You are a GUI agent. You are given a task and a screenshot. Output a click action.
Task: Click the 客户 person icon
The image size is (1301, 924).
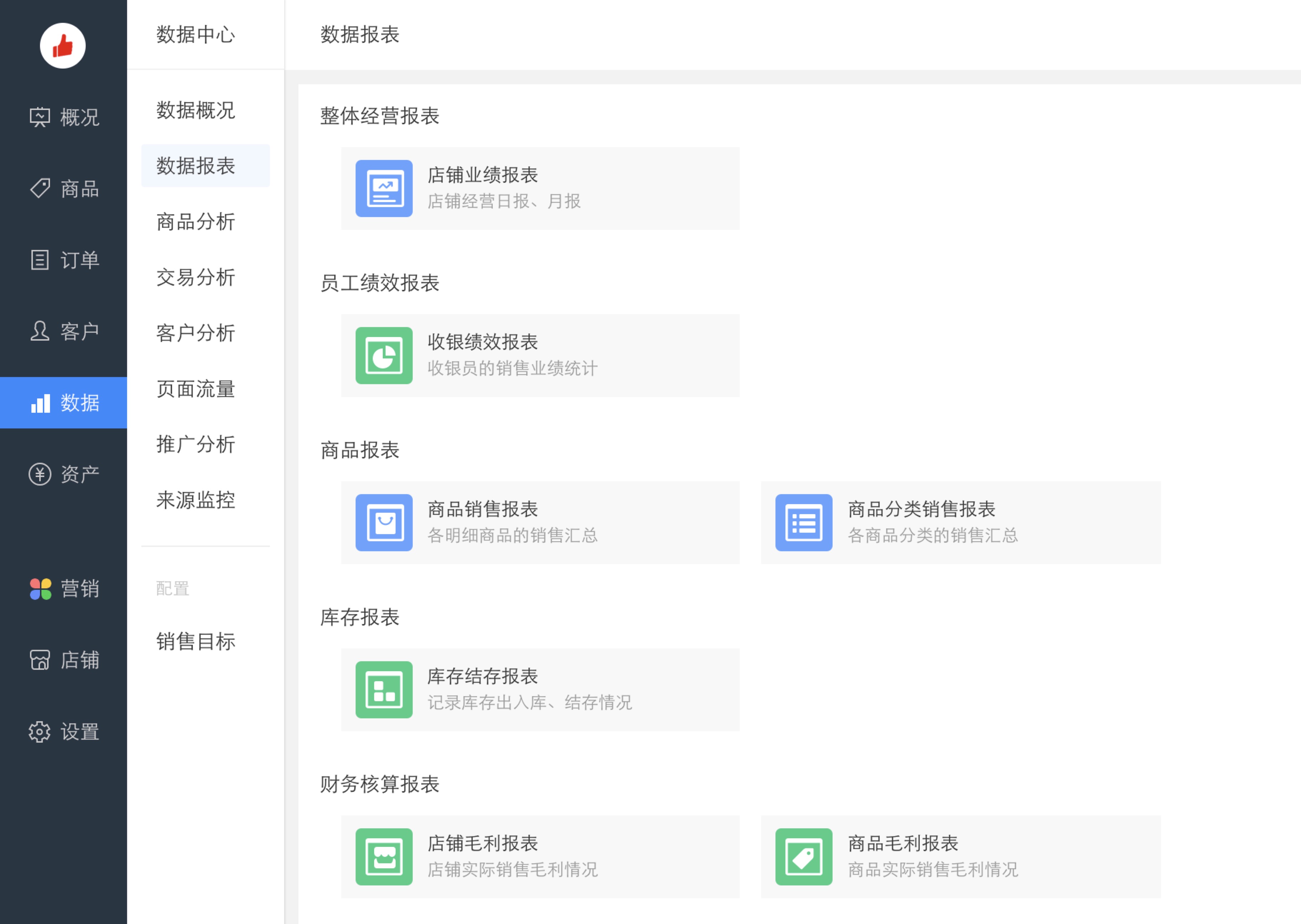coord(40,331)
